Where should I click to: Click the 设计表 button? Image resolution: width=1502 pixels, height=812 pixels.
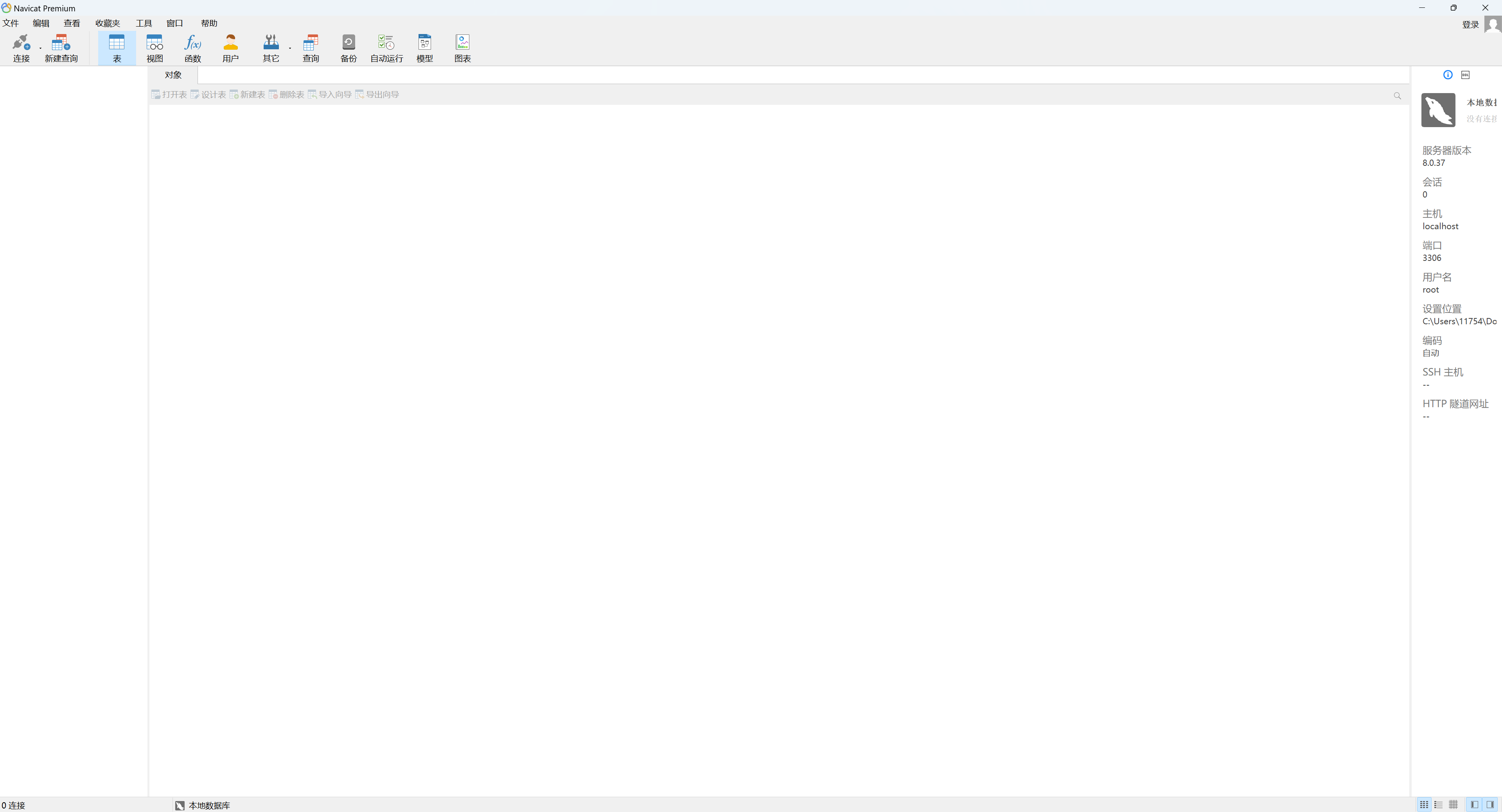[x=208, y=94]
